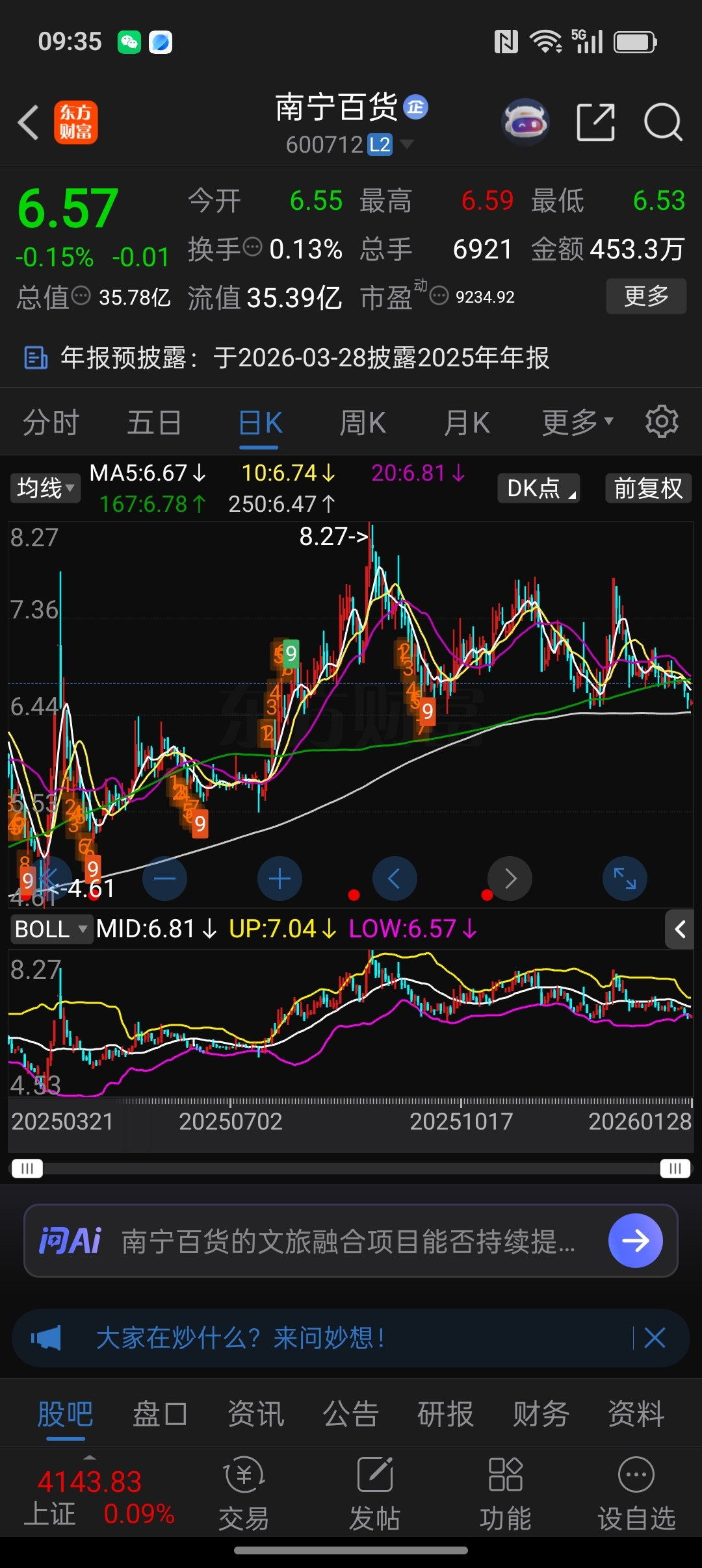This screenshot has height=1568, width=702.
Task: Open the AI robot assistant avatar
Action: click(x=526, y=121)
